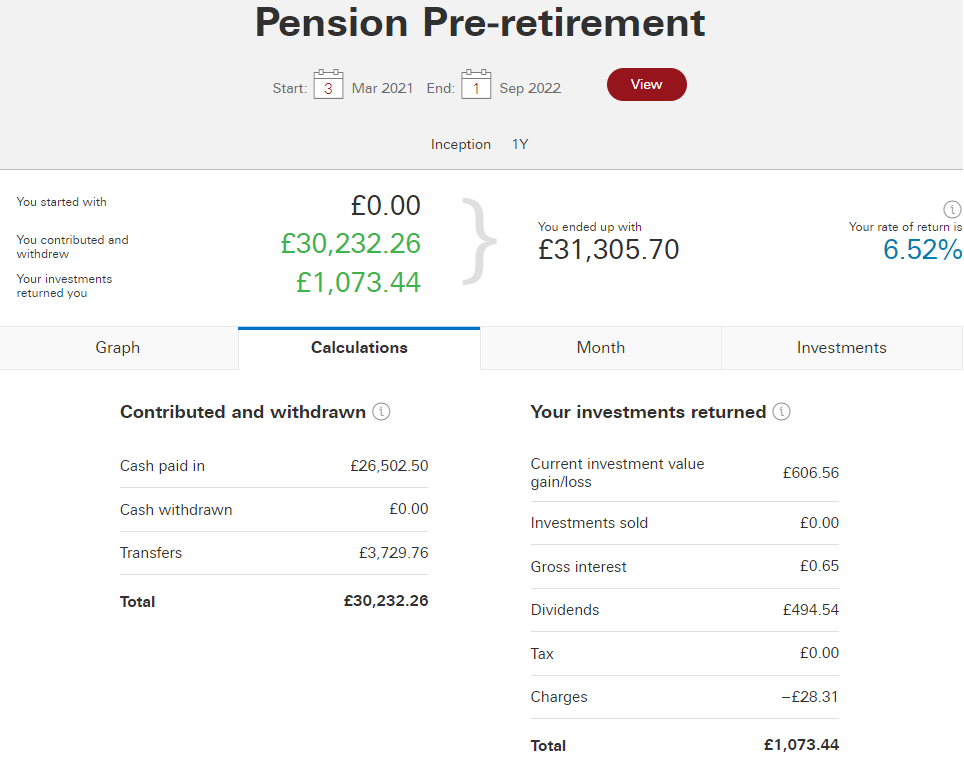The width and height of the screenshot is (964, 766).
Task: Open the End date calendar icon
Action: coord(476,84)
